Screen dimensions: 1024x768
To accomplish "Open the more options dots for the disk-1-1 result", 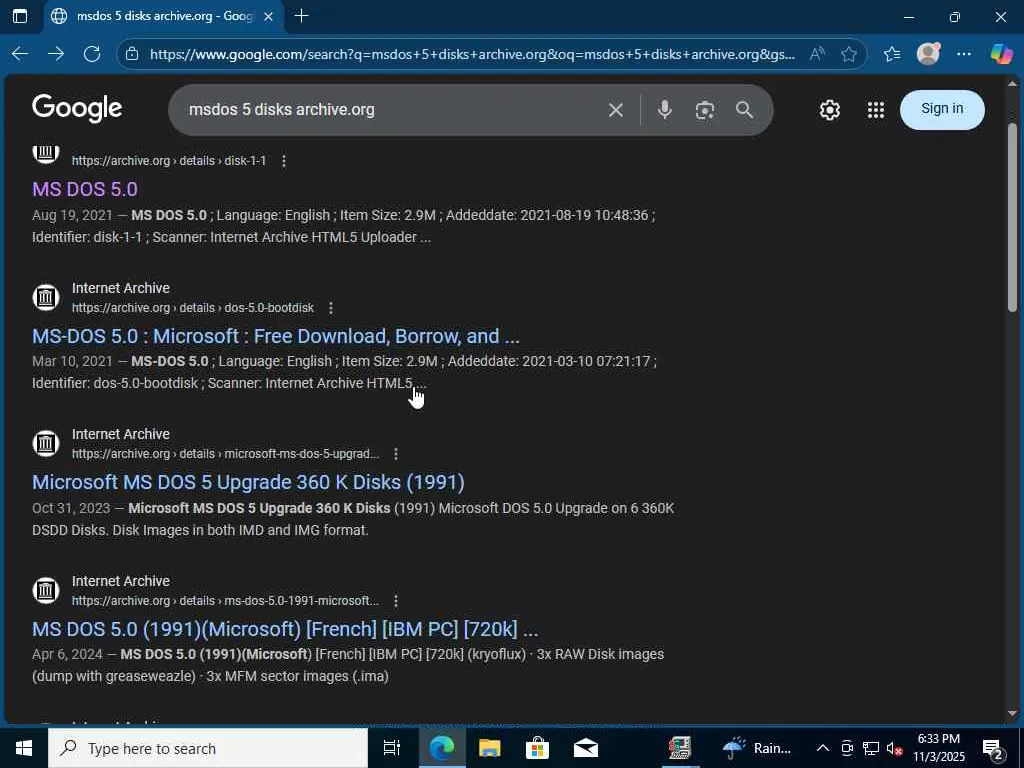I will click(283, 161).
